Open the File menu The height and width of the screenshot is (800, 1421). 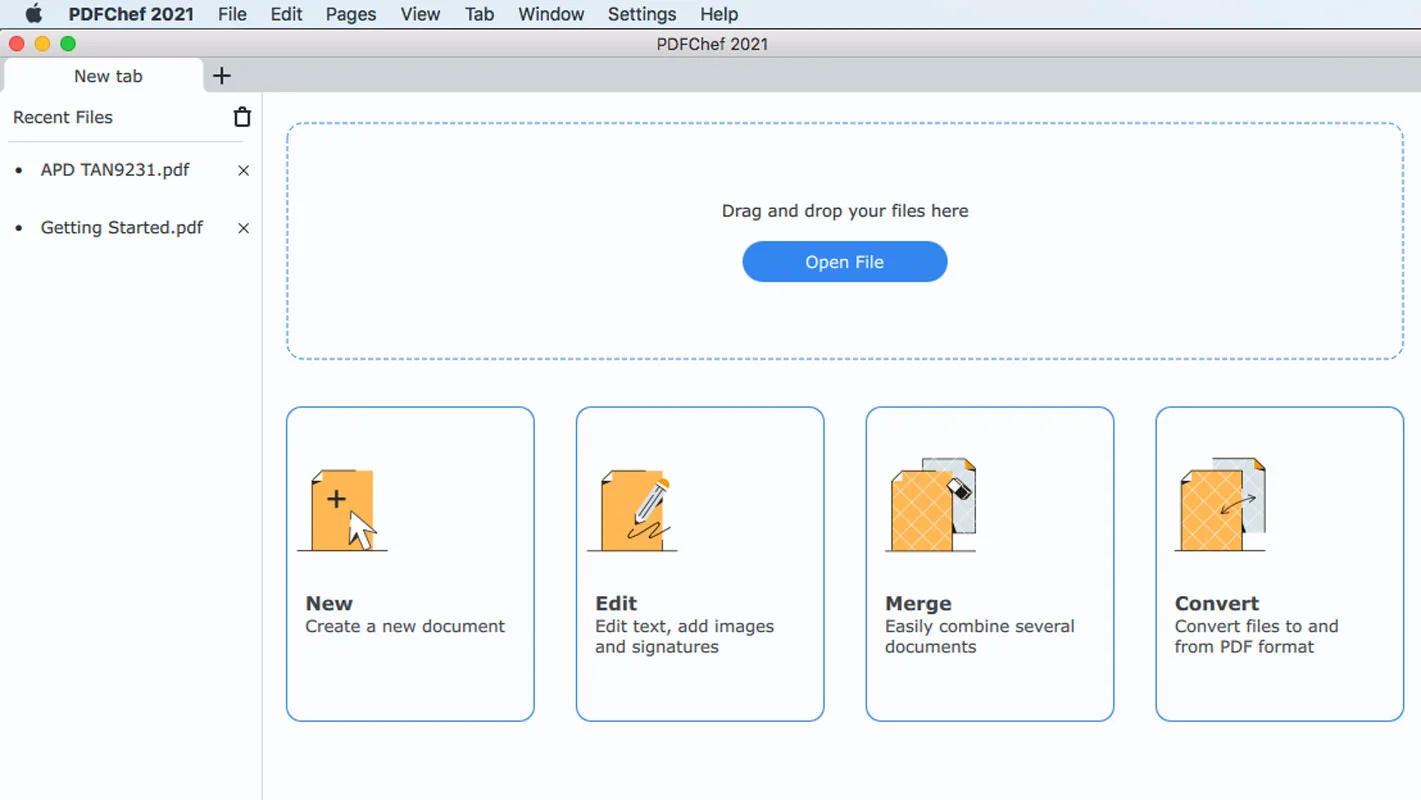click(x=232, y=14)
